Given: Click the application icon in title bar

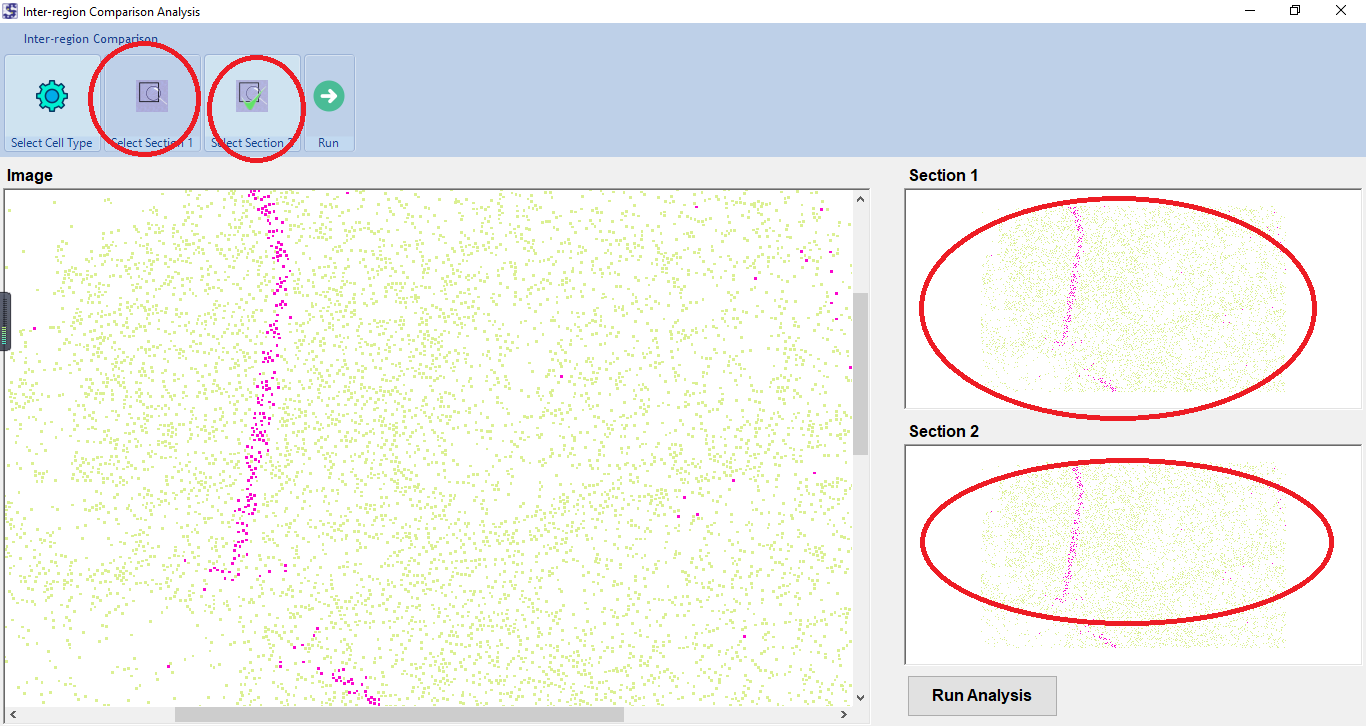Looking at the screenshot, I should coord(11,11).
